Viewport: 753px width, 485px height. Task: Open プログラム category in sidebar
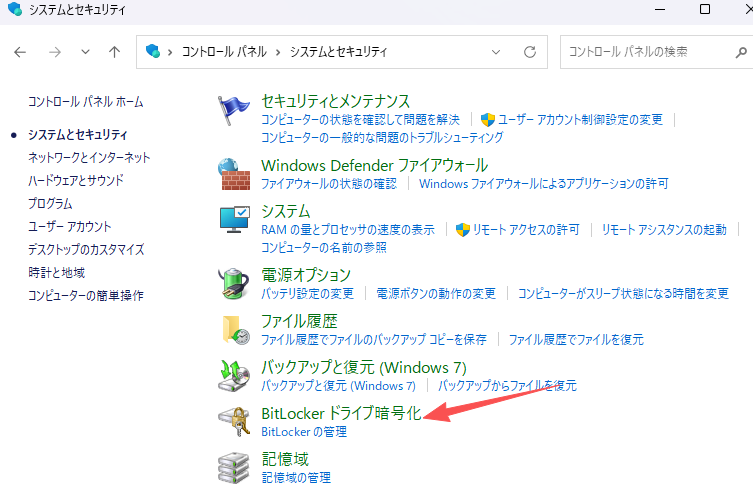point(50,204)
